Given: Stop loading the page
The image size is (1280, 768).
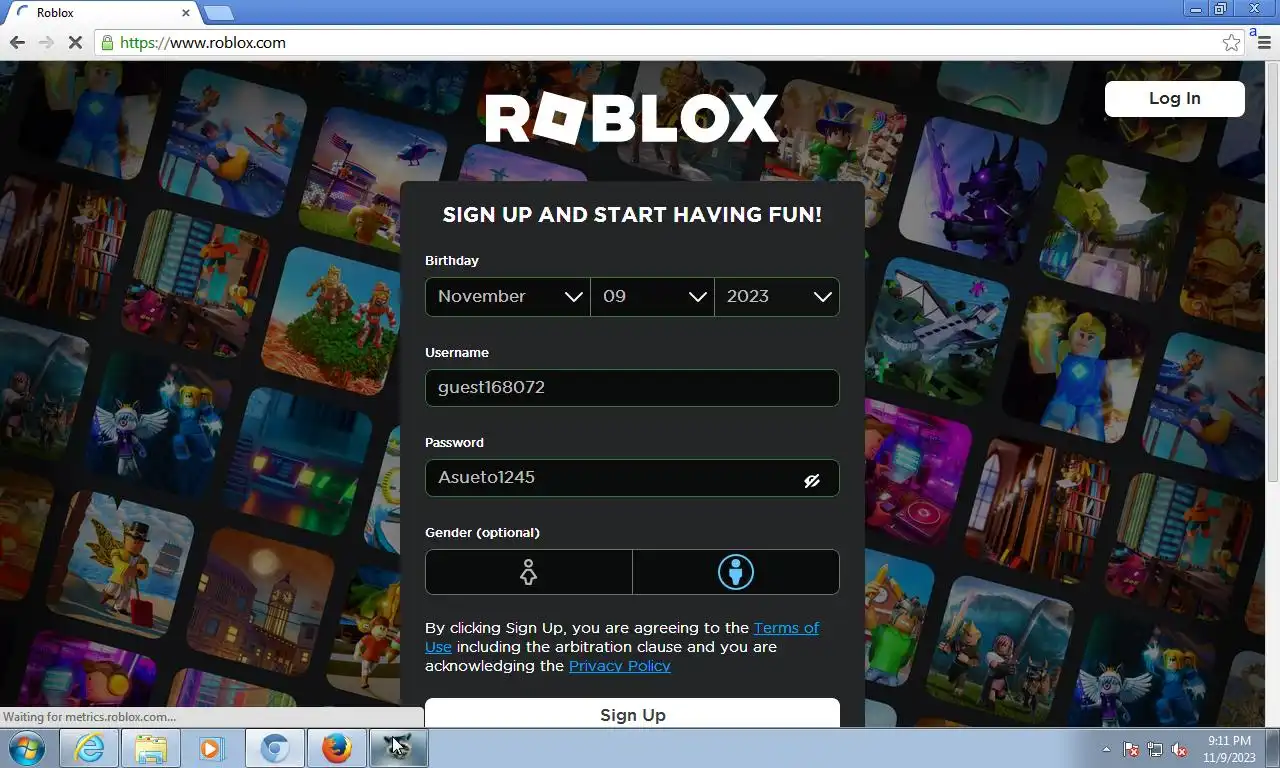Looking at the screenshot, I should [75, 42].
